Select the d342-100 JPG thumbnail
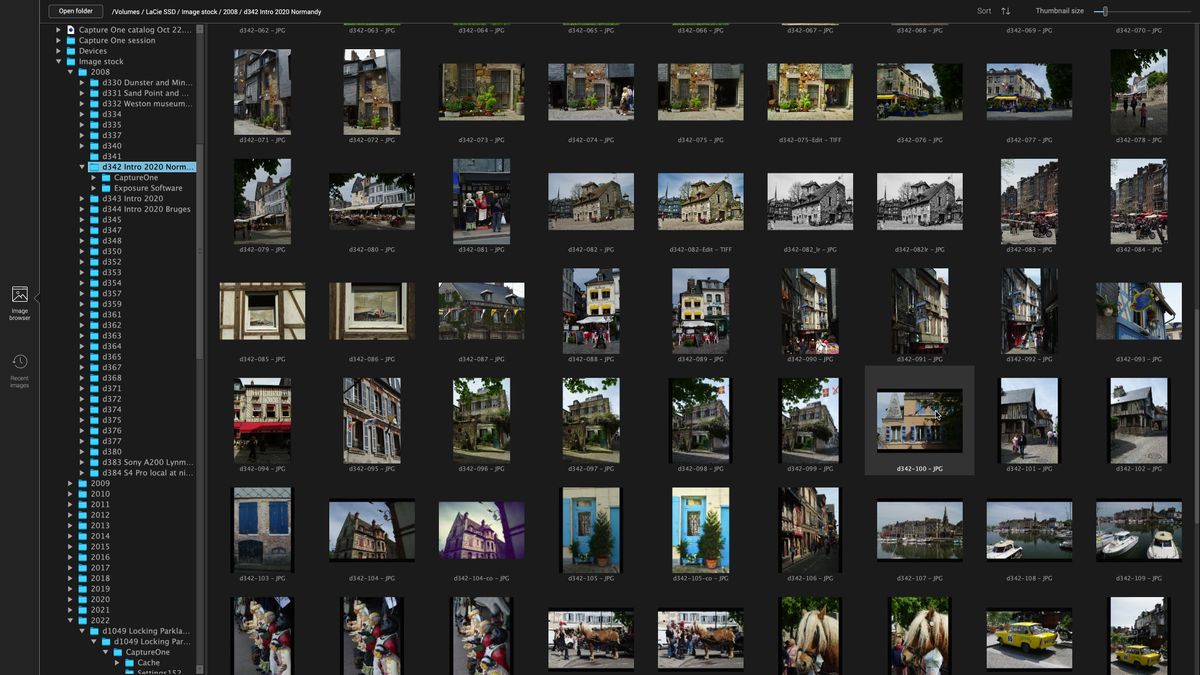This screenshot has height=675, width=1200. [x=919, y=418]
